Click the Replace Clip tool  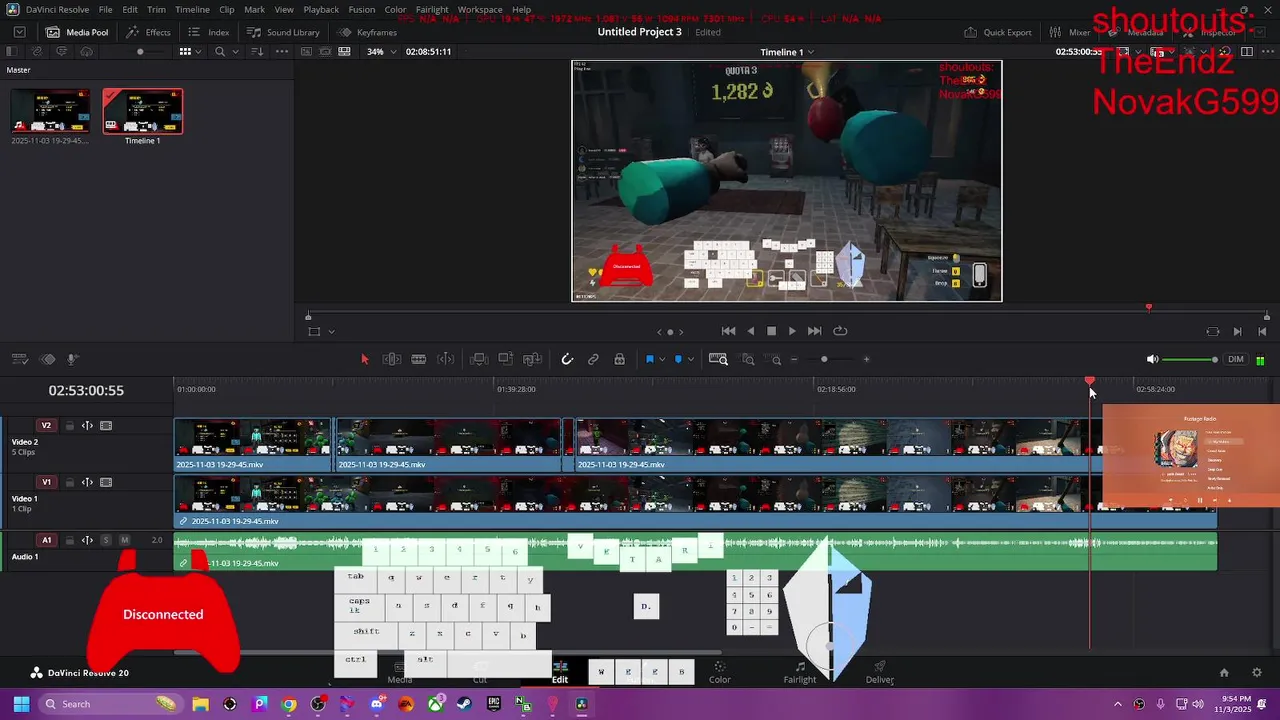[x=532, y=359]
